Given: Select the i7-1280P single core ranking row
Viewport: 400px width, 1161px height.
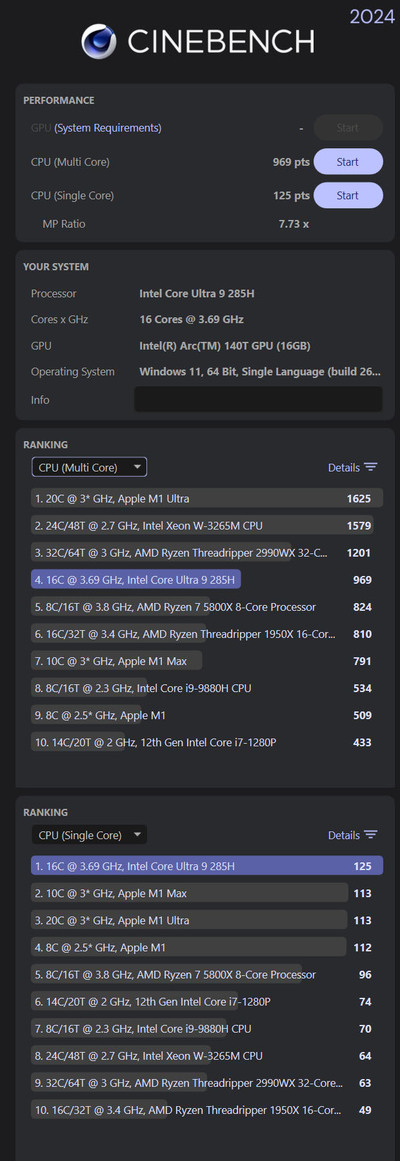Looking at the screenshot, I should 207,1001.
